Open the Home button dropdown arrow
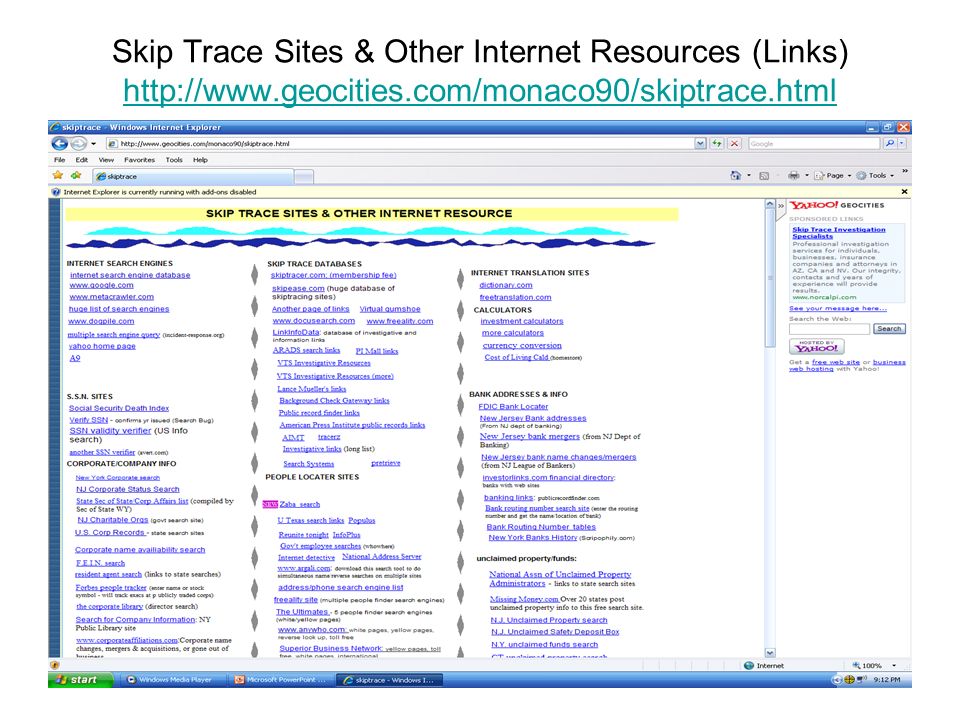This screenshot has width=960, height=720. click(749, 176)
